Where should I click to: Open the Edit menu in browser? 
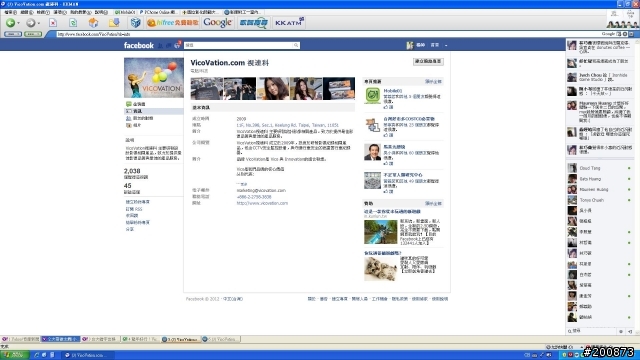coord(27,12)
